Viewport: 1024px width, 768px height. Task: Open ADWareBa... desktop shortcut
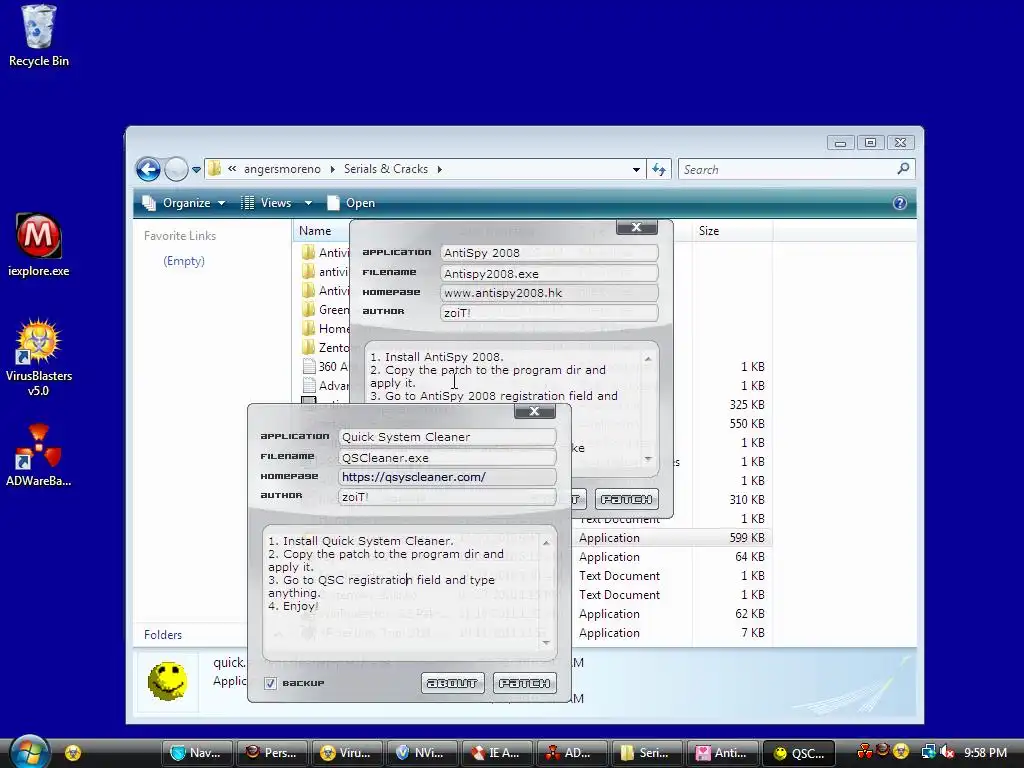pyautogui.click(x=39, y=456)
